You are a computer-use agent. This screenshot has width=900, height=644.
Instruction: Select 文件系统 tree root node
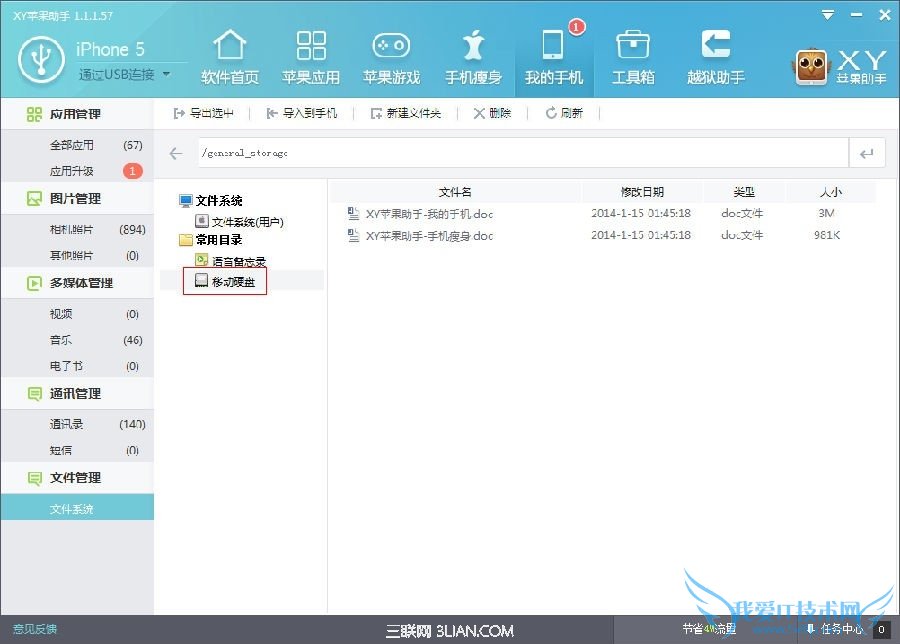pyautogui.click(x=211, y=200)
